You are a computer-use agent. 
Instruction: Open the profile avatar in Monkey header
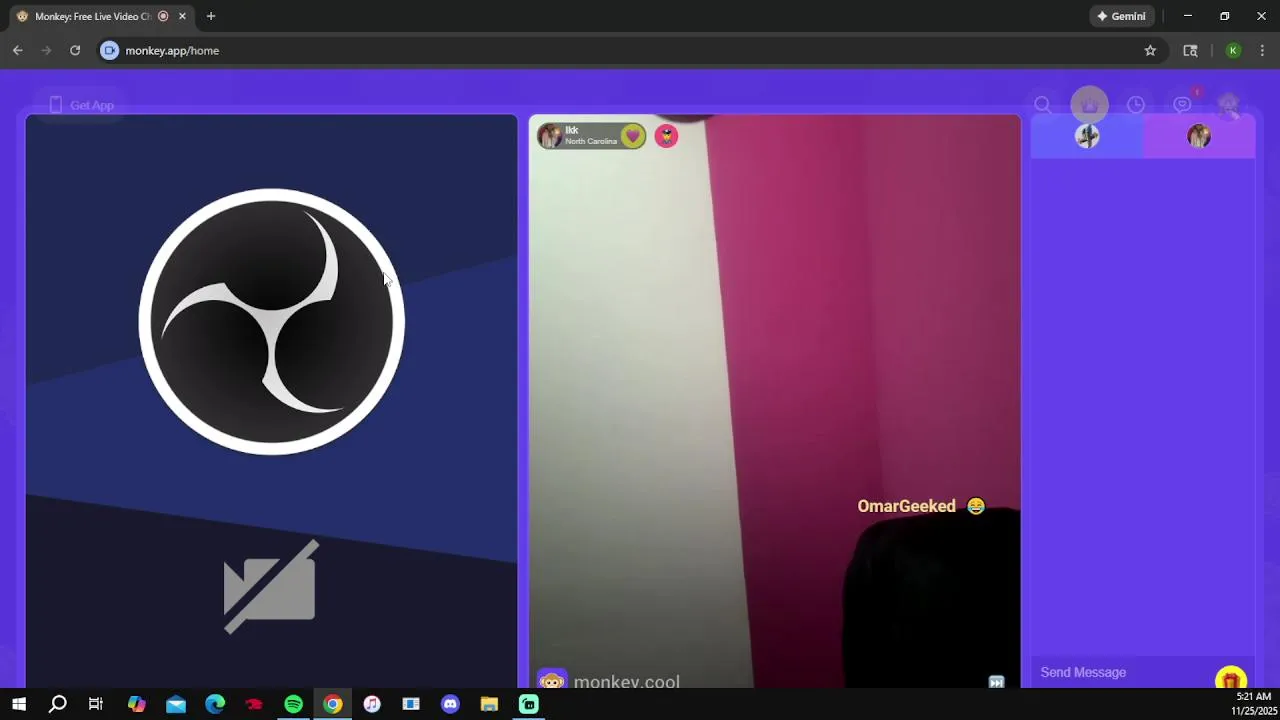[1229, 105]
